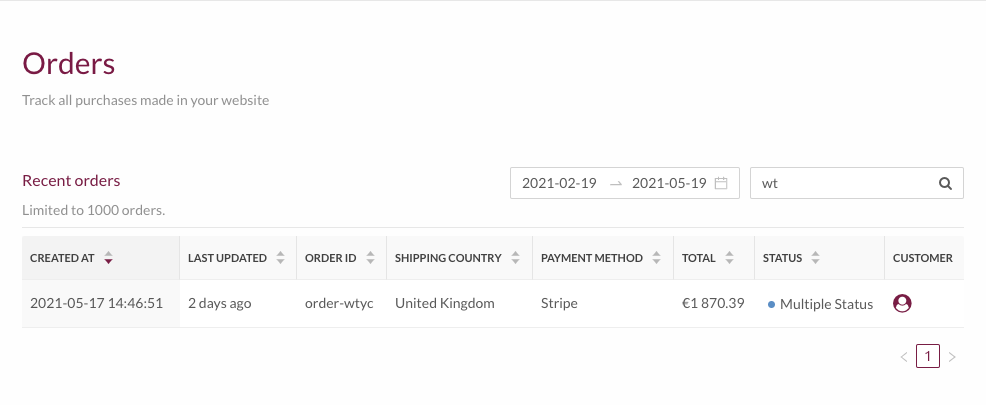Screen dimensions: 986x405
Task: Go to previous page arrow
Action: [x=904, y=357]
